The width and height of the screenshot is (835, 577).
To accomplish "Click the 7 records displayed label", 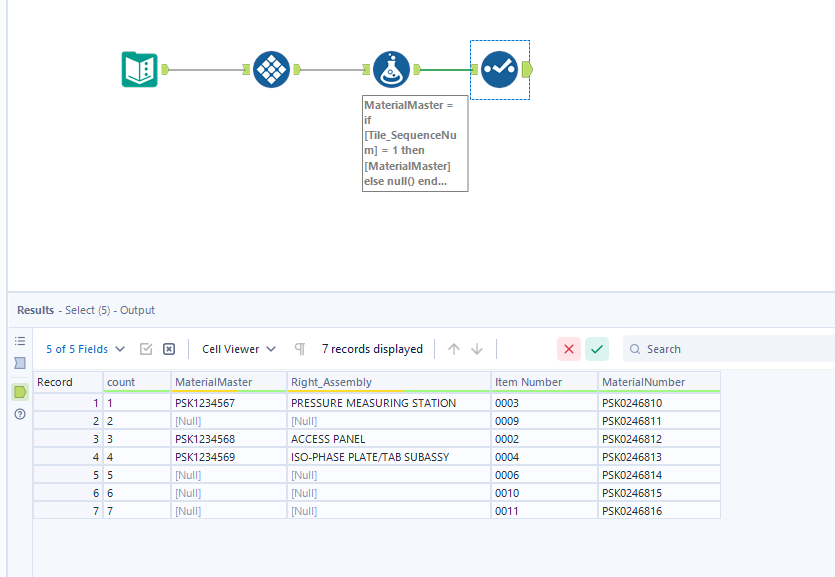I will (x=372, y=349).
